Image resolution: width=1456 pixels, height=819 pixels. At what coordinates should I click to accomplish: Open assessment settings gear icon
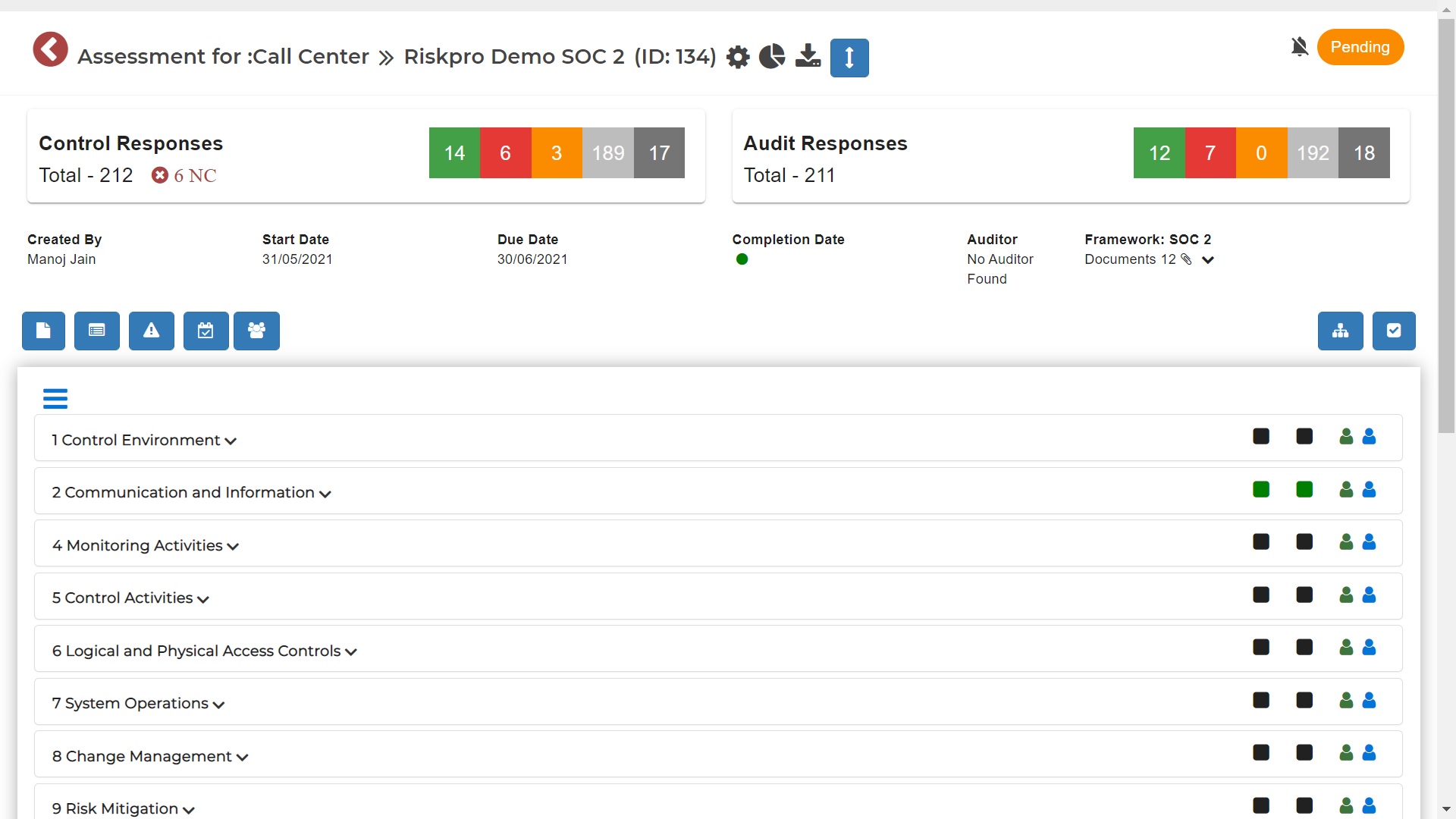pos(738,57)
